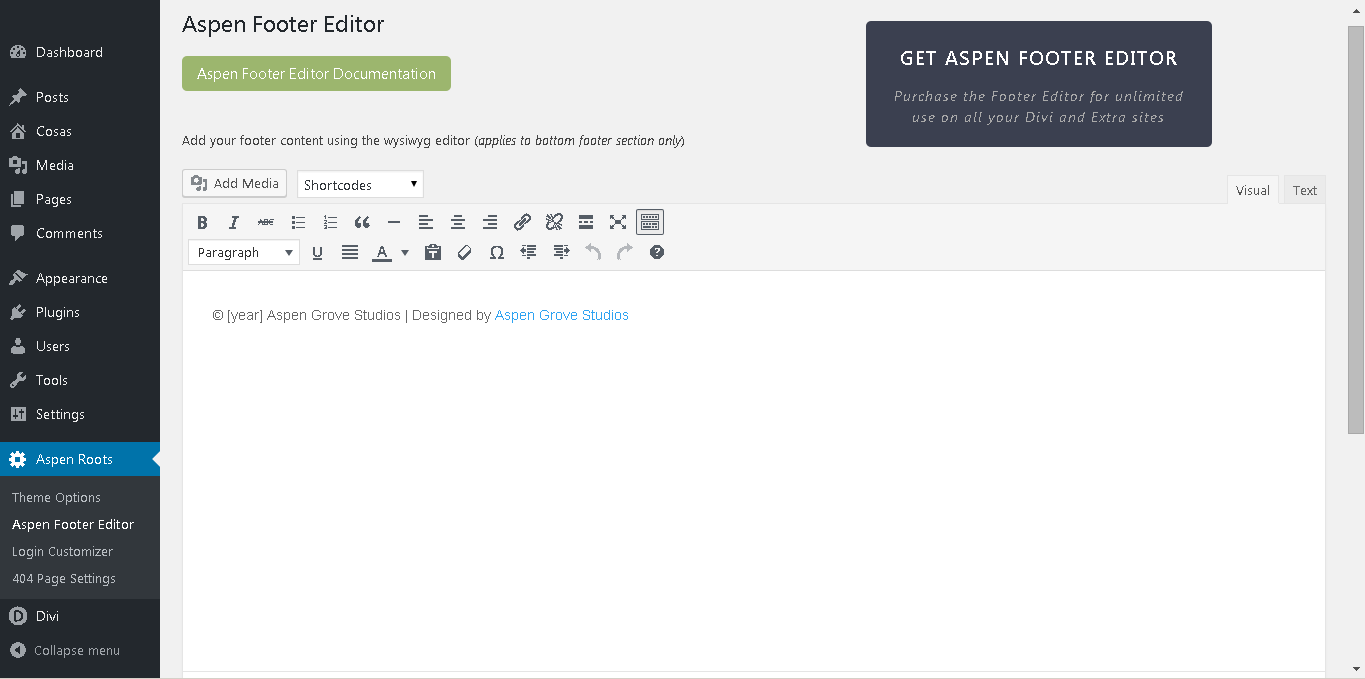Open the Comments menu
This screenshot has height=679, width=1365.
(80, 233)
